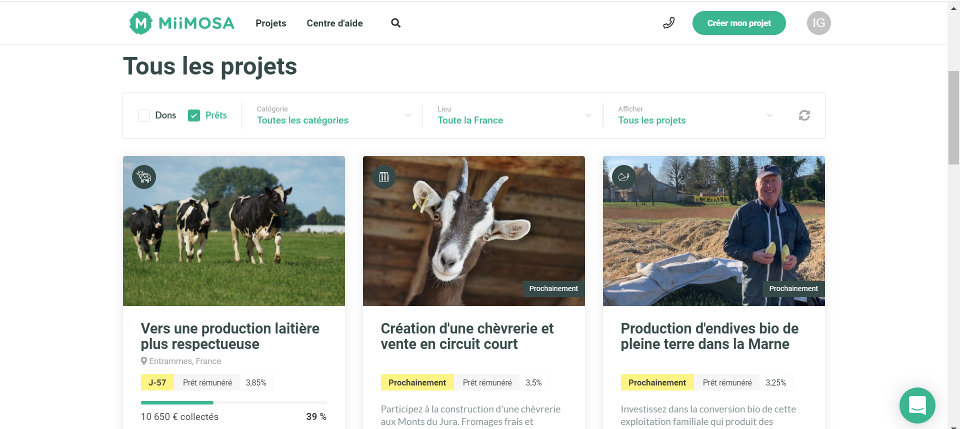Viewport: 960px width, 429px height.
Task: Open the search magnifier icon
Action: [x=396, y=23]
